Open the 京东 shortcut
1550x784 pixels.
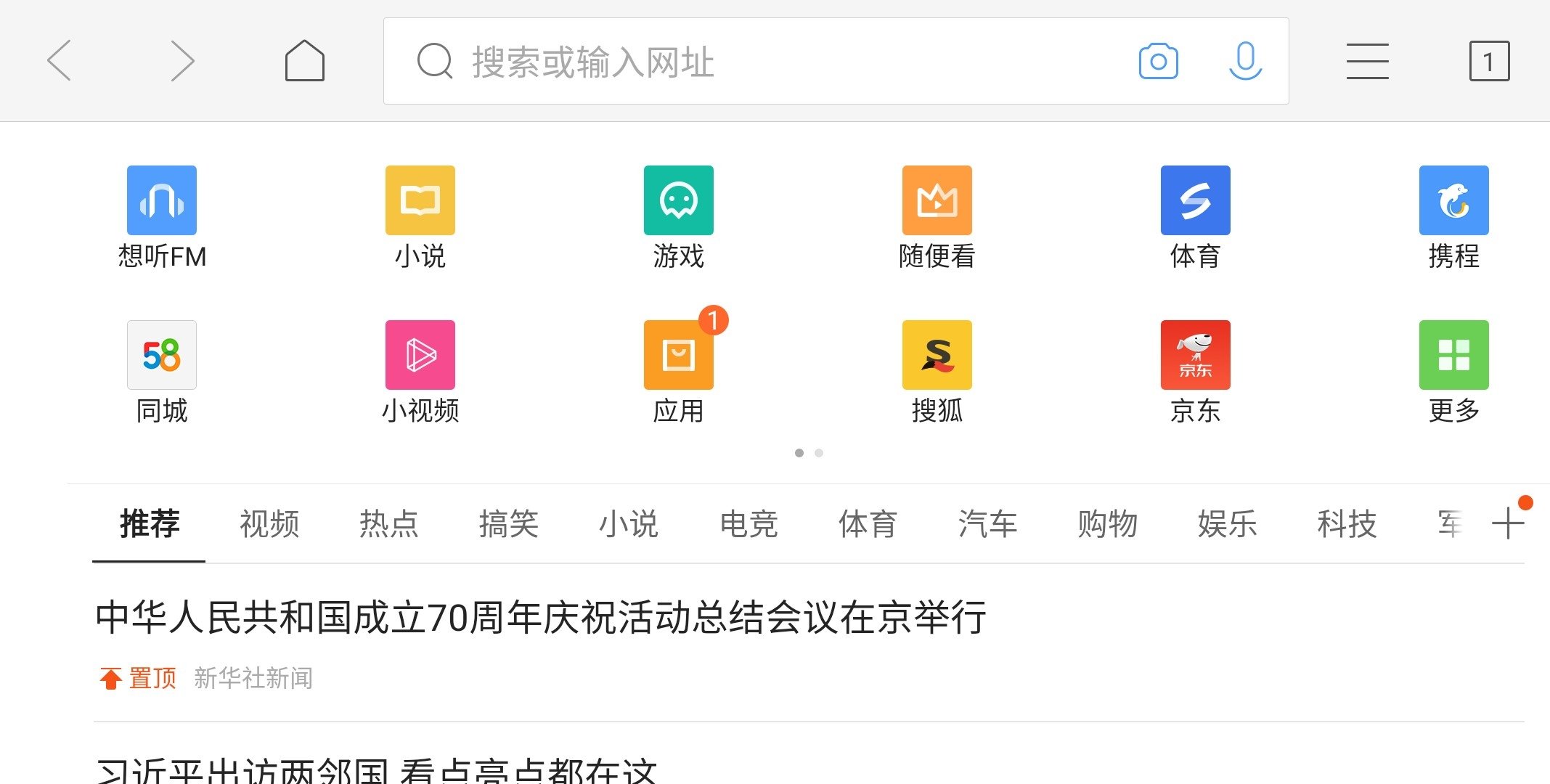click(x=1196, y=372)
